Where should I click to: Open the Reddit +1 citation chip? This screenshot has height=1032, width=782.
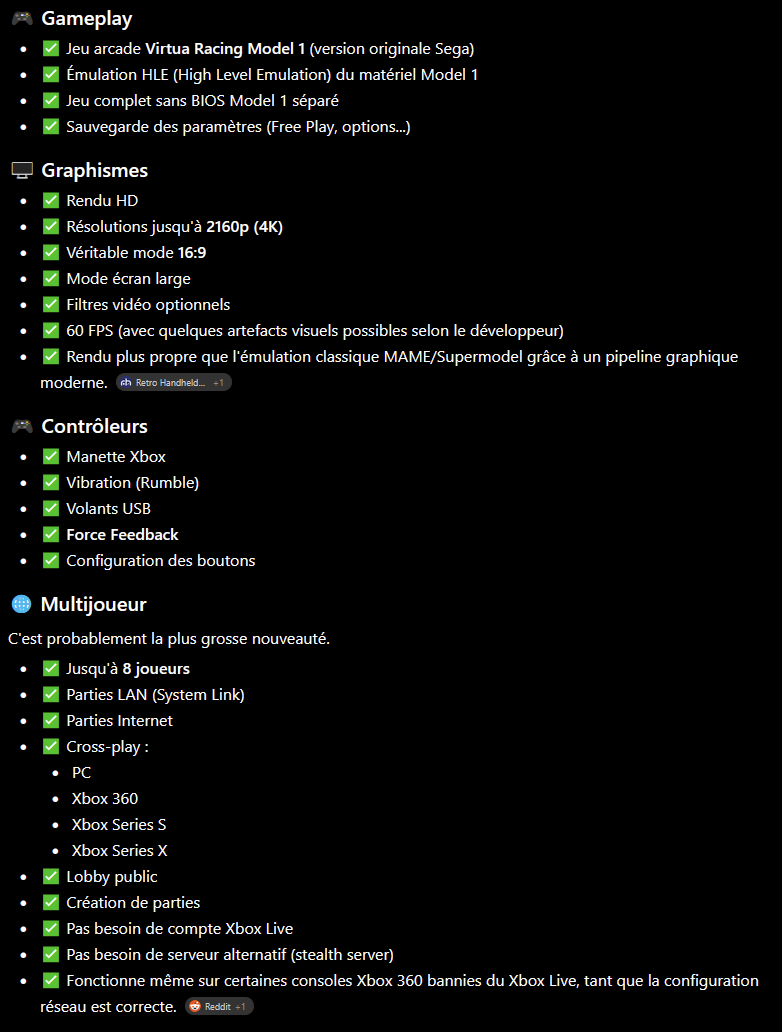(219, 1006)
